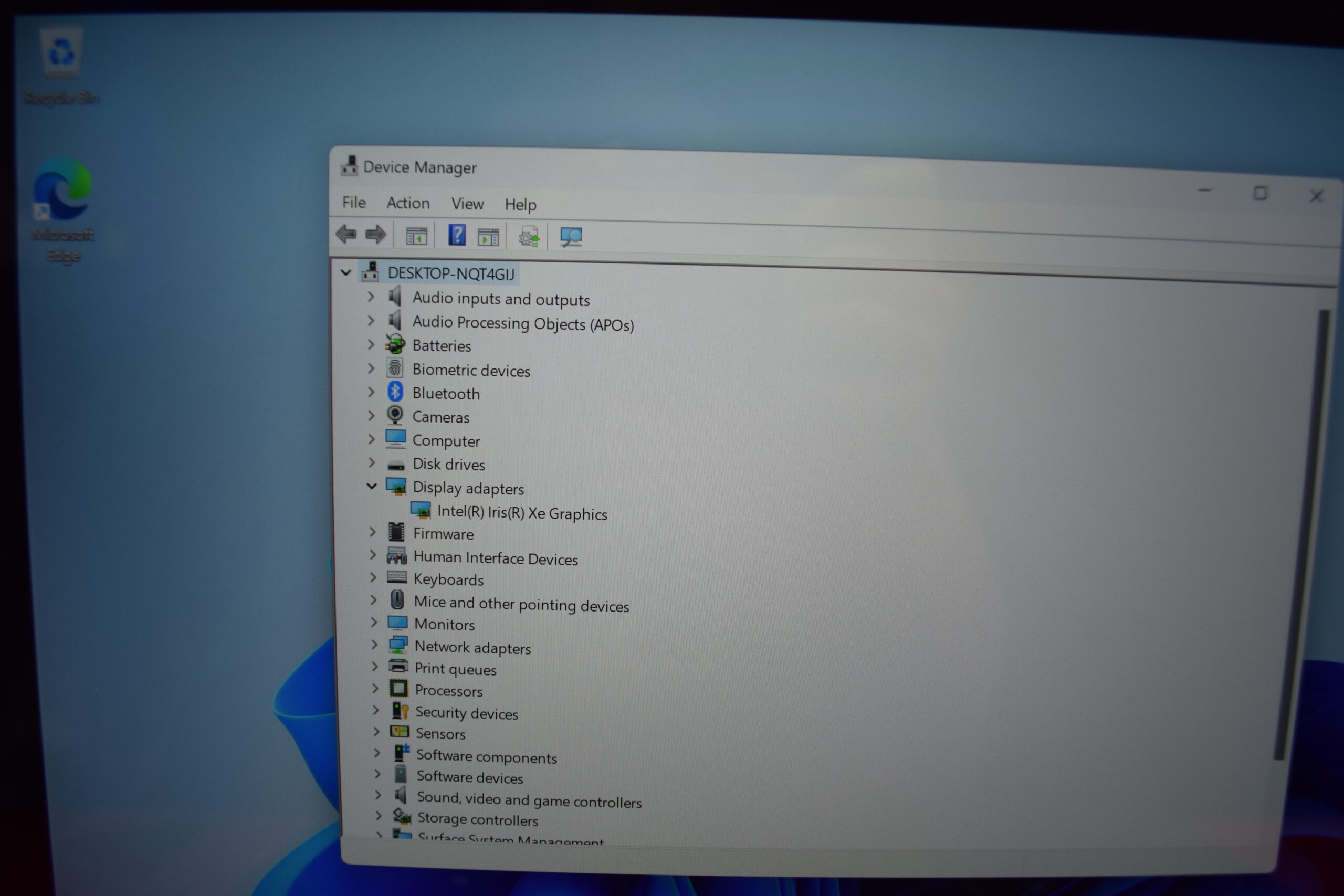Select the Keyboards category icon
This screenshot has width=1344, height=896.
[397, 577]
